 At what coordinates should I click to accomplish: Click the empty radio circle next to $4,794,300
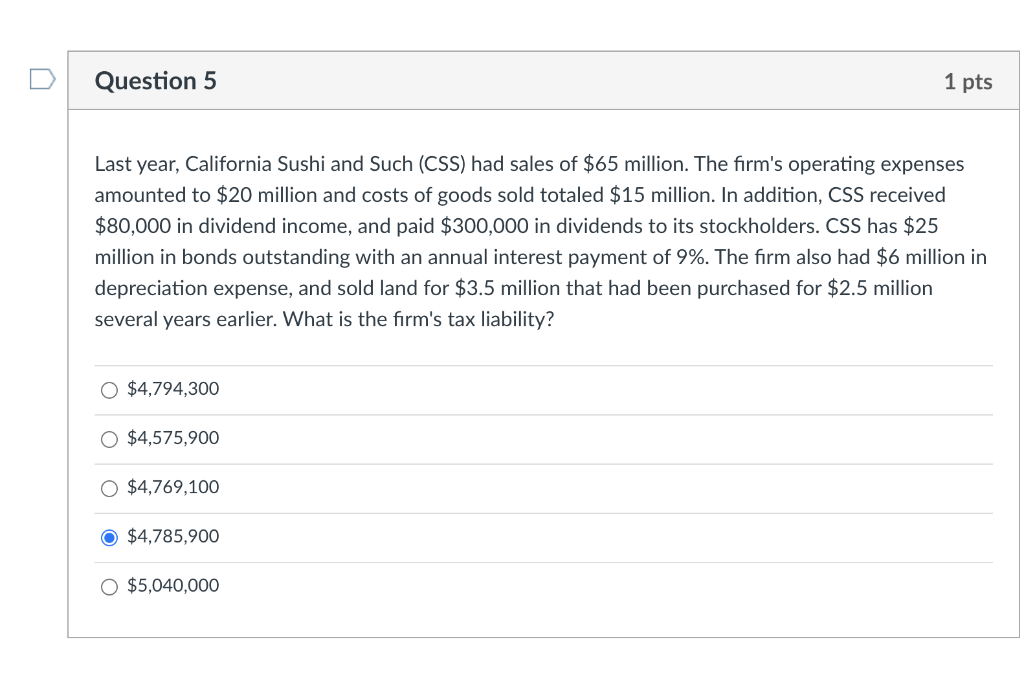pyautogui.click(x=109, y=390)
